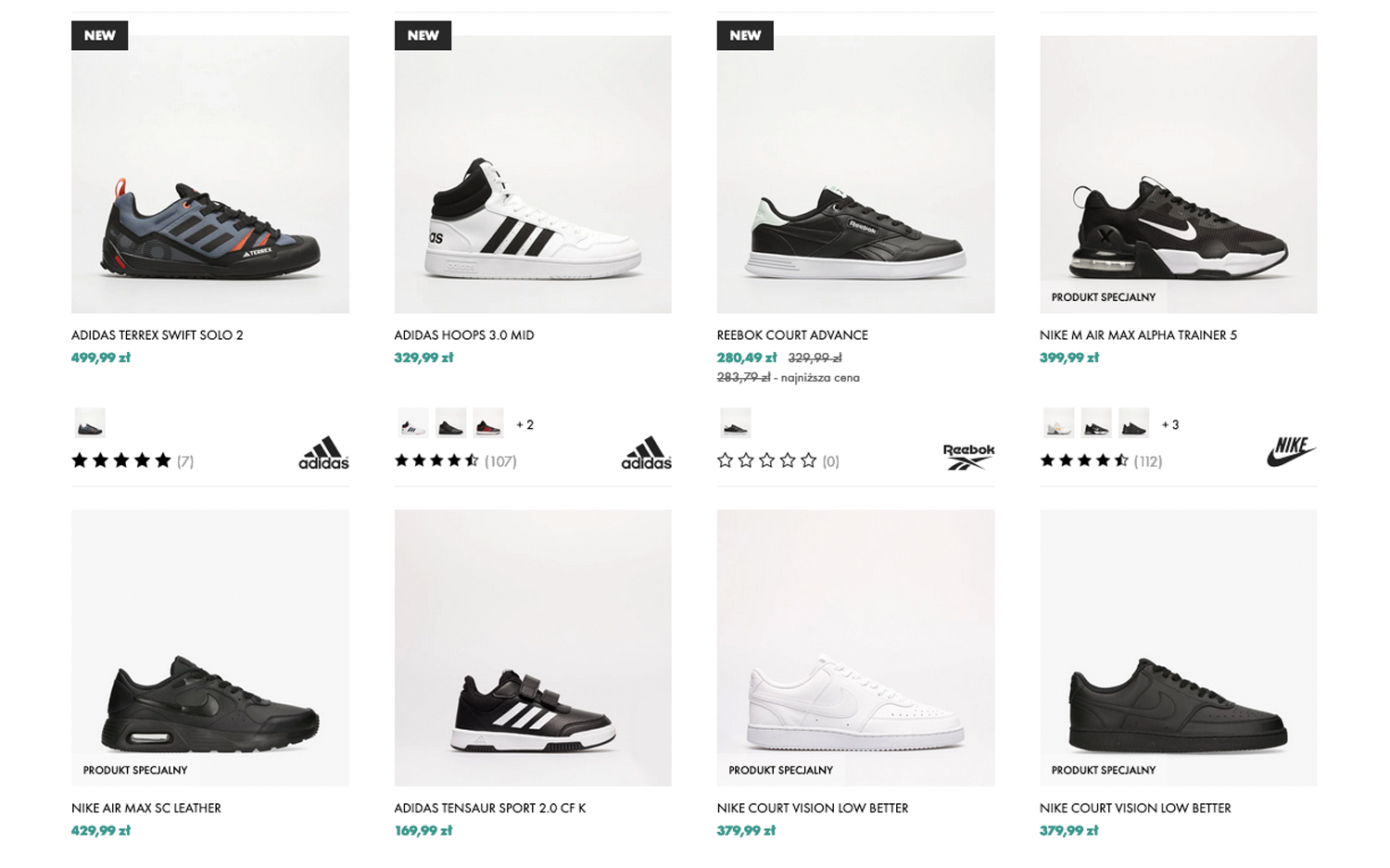Click the Reebok logo under Court Advance
The image size is (1390, 868).
coord(968,456)
